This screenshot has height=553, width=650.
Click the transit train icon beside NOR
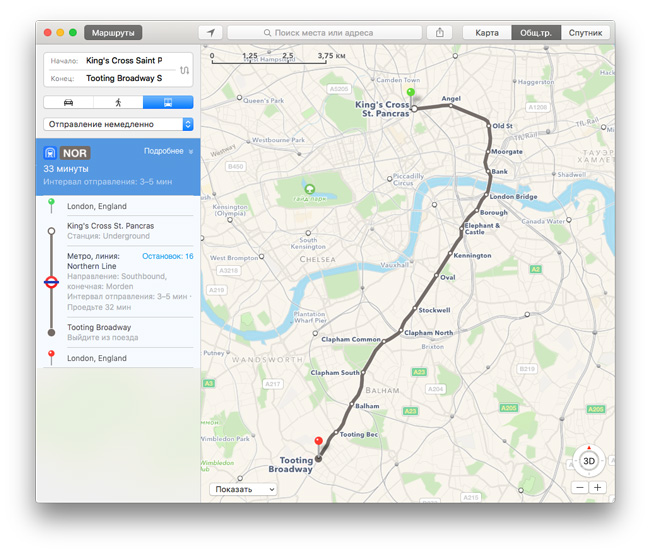[50, 153]
